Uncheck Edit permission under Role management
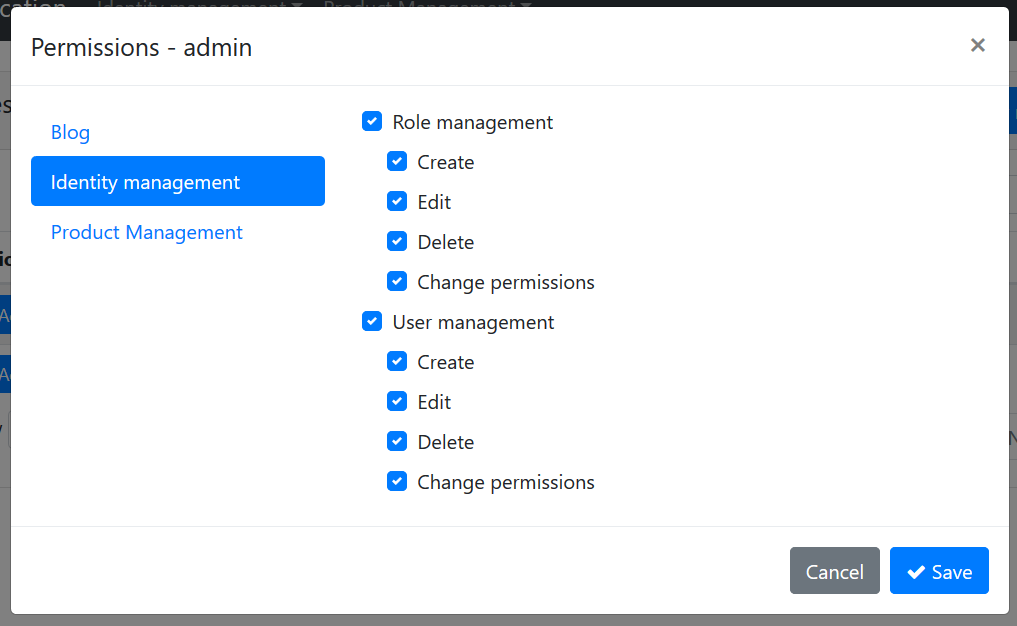The width and height of the screenshot is (1017, 626). 397,201
